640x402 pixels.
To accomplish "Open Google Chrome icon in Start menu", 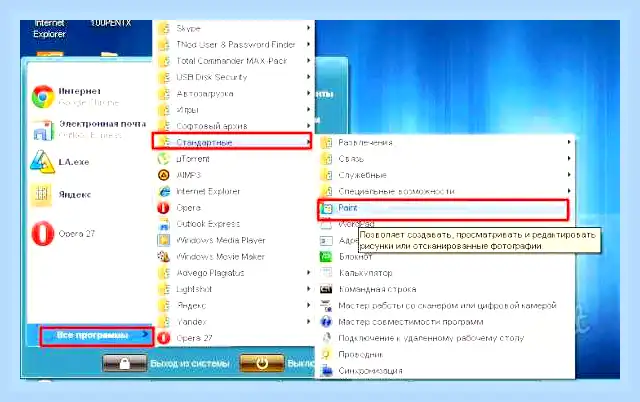I will 43,96.
